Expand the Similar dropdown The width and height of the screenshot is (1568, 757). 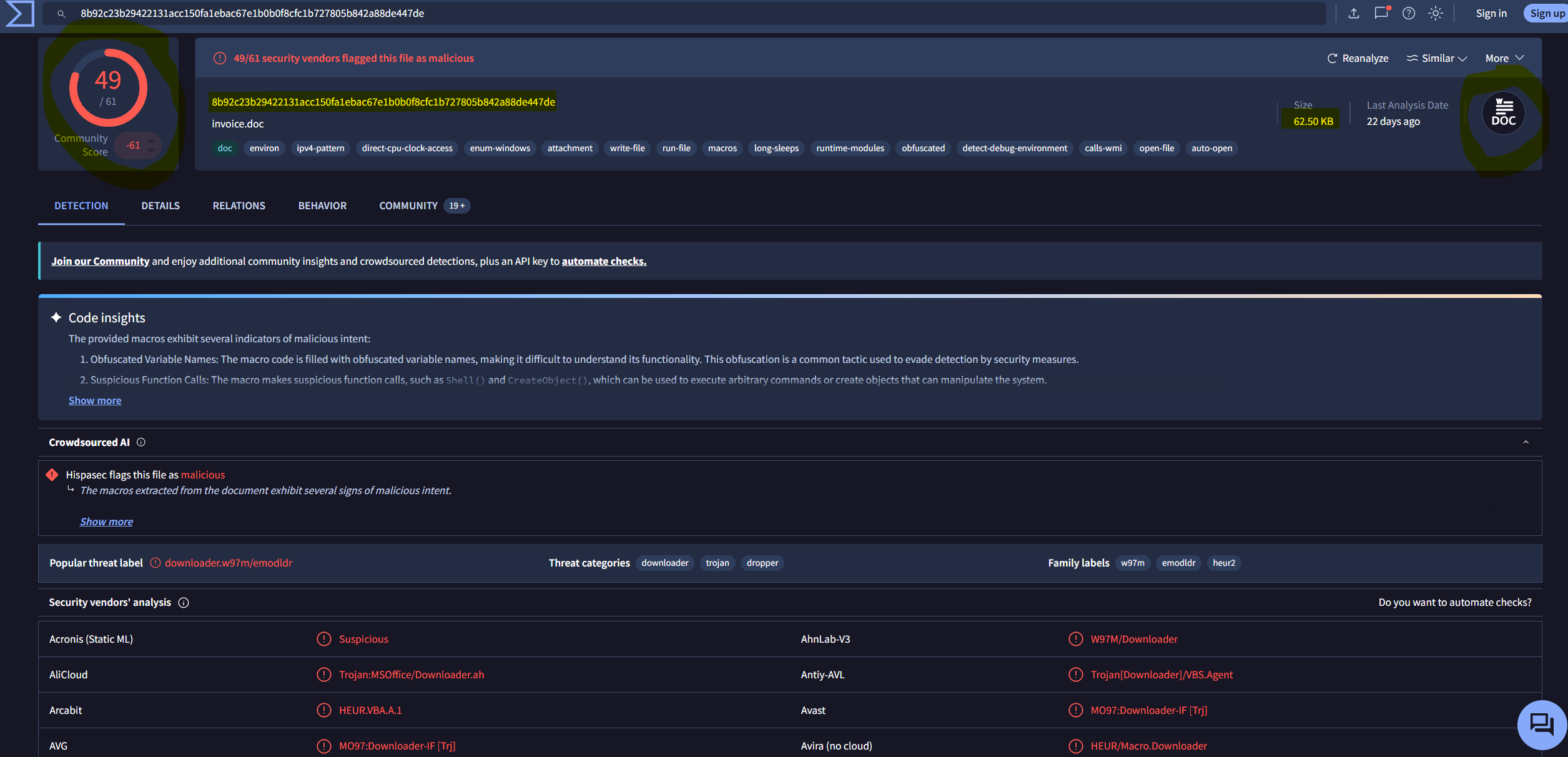coord(1437,58)
